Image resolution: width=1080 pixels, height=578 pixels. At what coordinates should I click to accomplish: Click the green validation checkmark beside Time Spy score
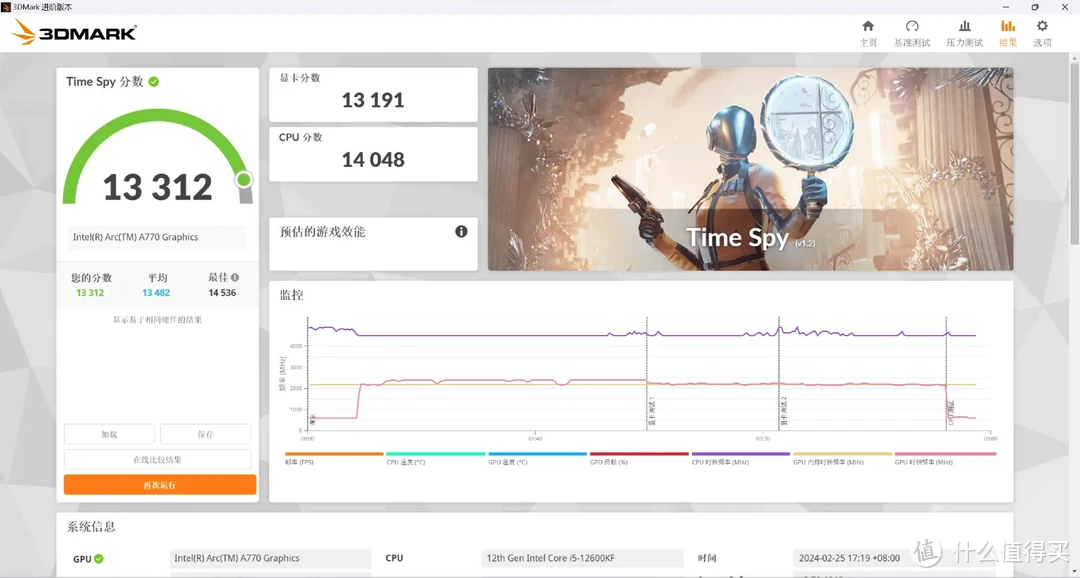coord(154,81)
